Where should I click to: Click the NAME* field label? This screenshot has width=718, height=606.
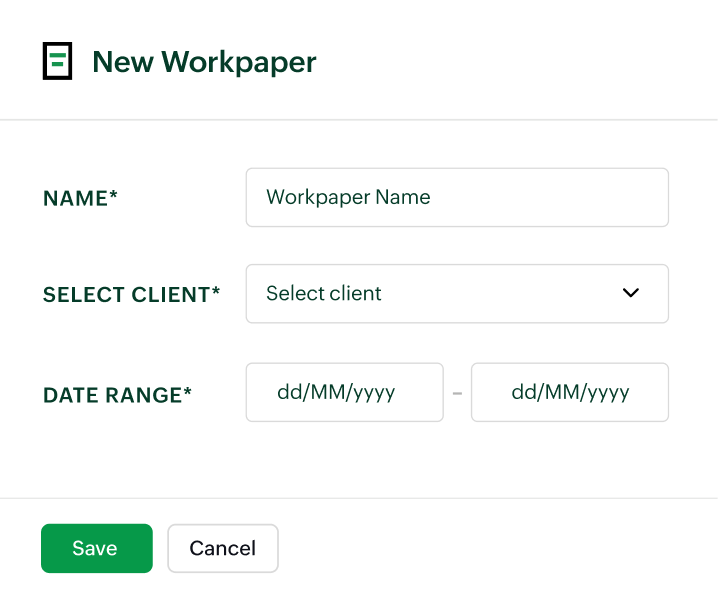(x=81, y=198)
